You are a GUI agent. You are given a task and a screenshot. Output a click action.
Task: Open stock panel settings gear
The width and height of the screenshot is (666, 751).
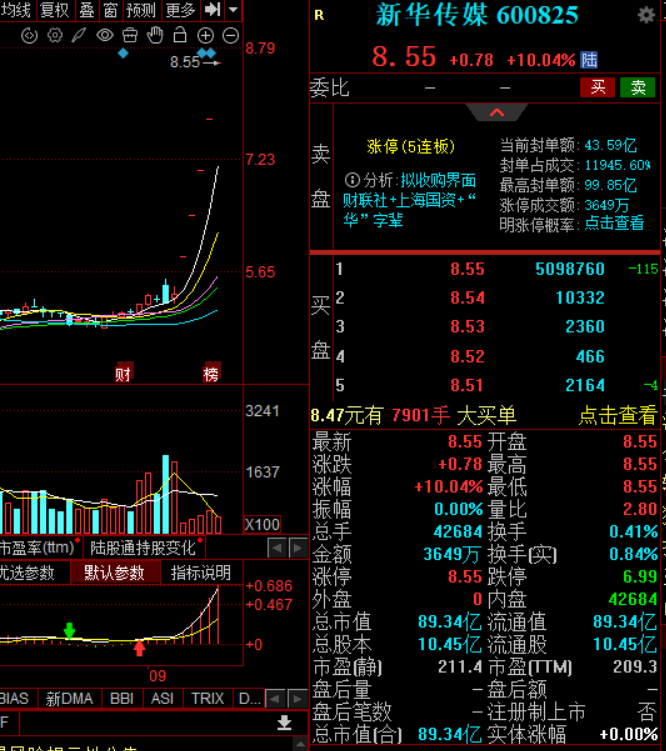(646, 15)
